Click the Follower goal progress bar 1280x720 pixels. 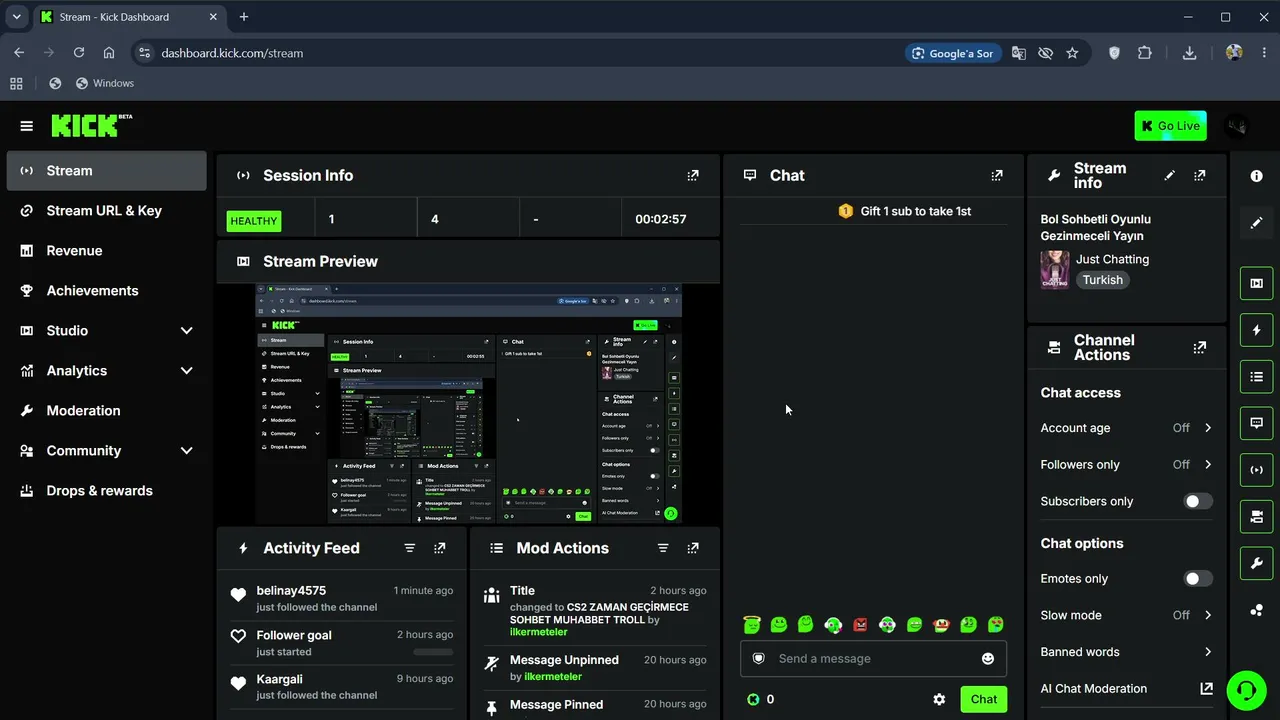coord(433,652)
